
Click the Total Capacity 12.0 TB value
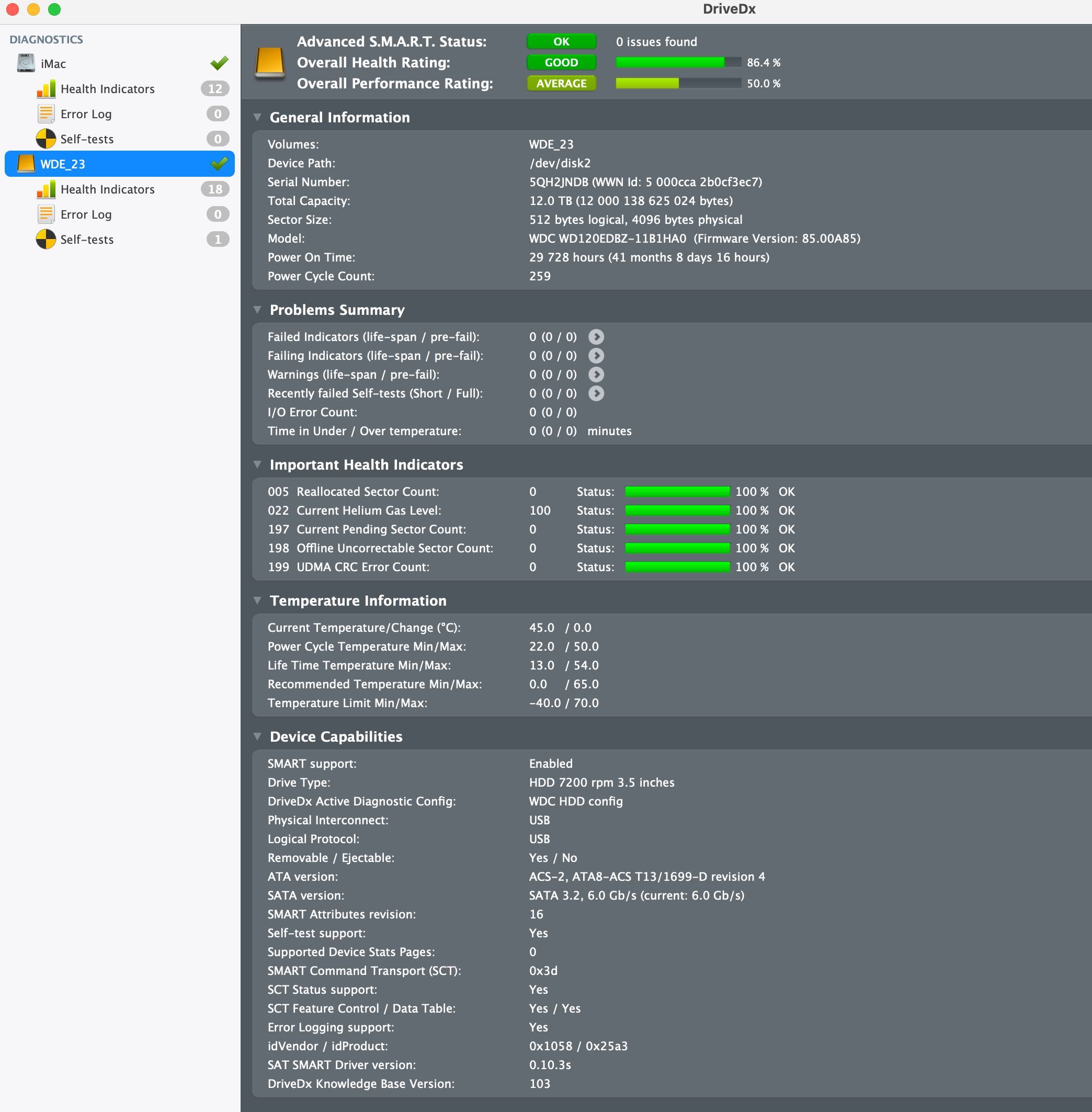click(631, 201)
